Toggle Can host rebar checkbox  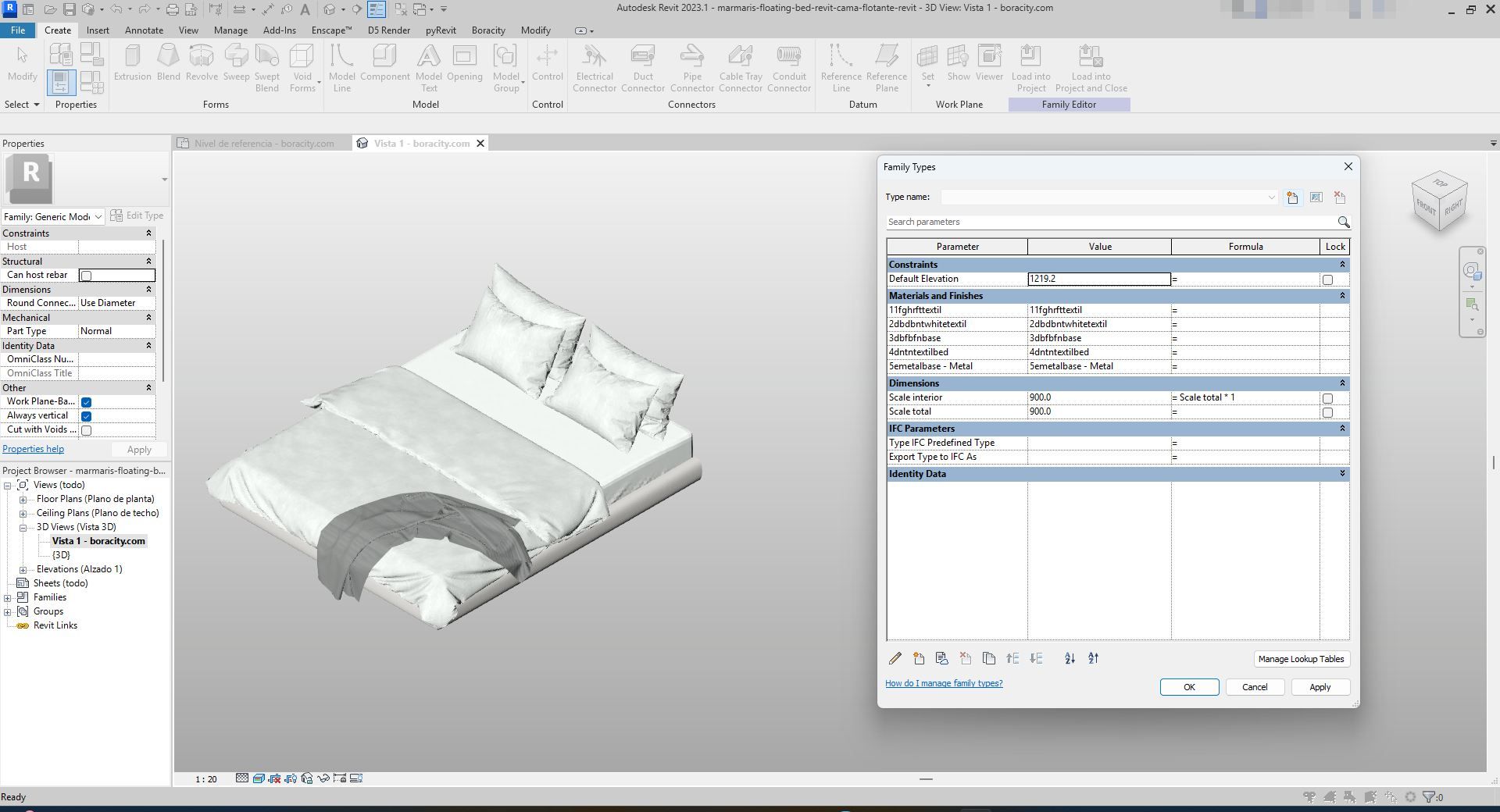(87, 276)
